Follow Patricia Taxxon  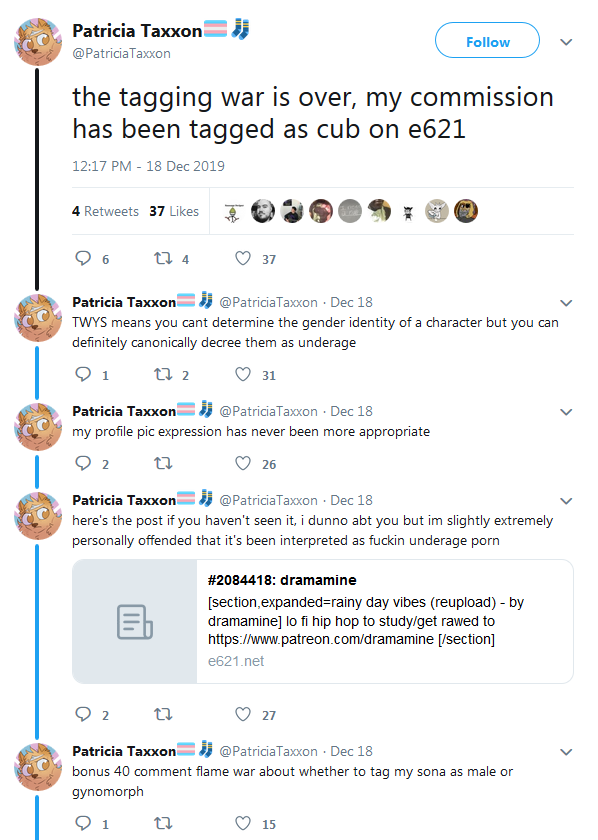point(487,40)
